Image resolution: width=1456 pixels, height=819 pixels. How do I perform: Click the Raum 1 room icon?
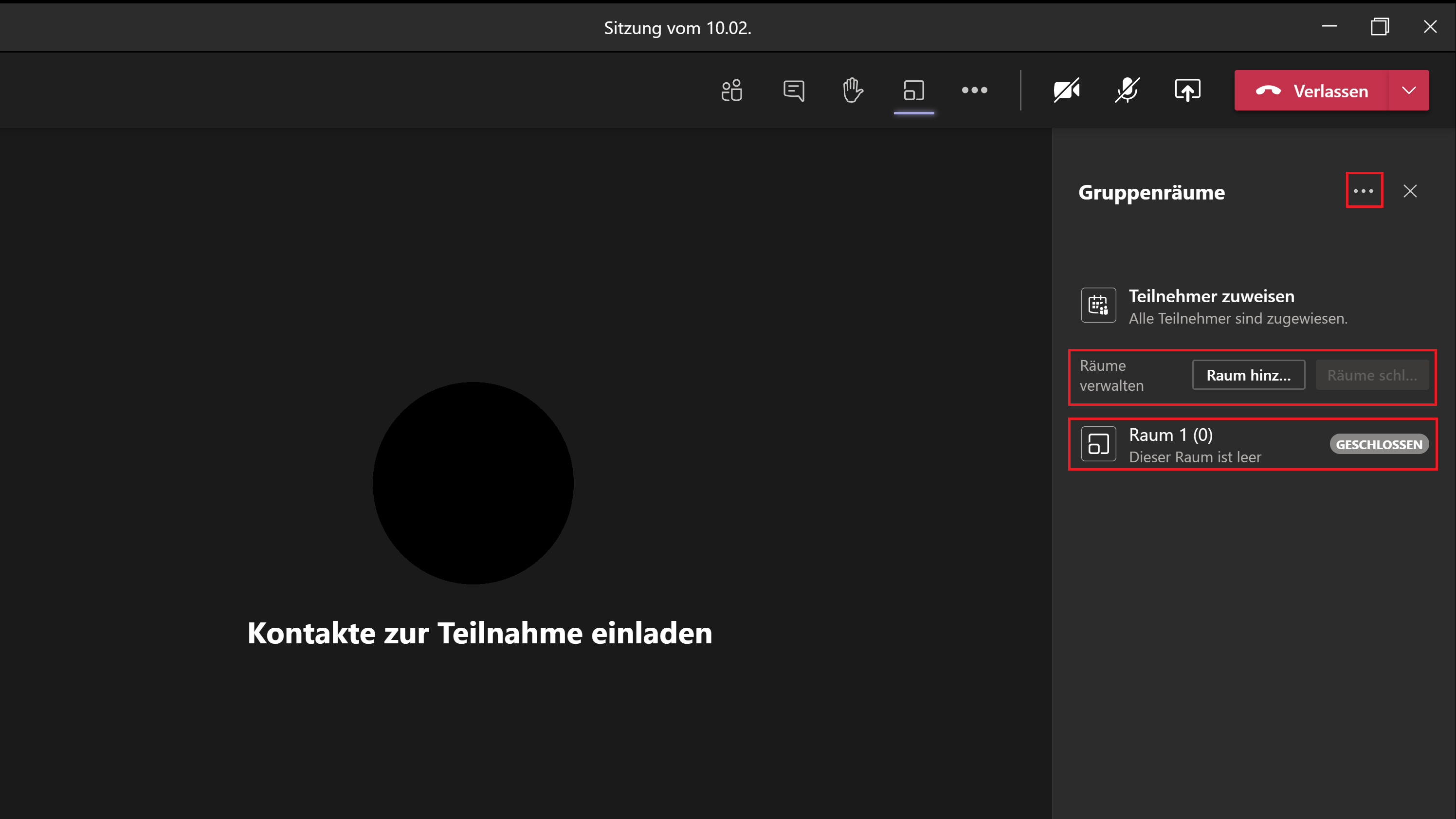(x=1098, y=444)
